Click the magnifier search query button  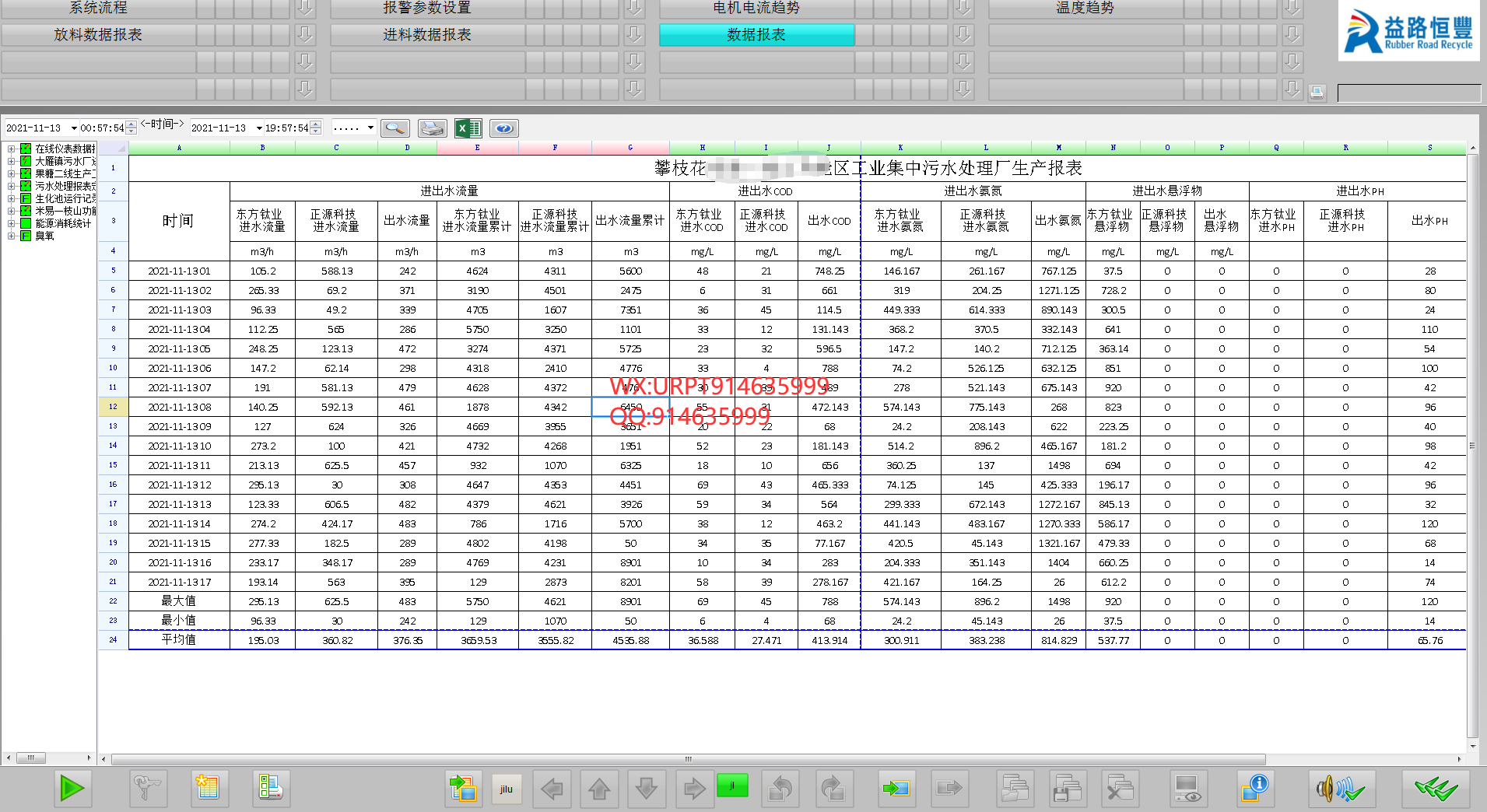tap(395, 128)
